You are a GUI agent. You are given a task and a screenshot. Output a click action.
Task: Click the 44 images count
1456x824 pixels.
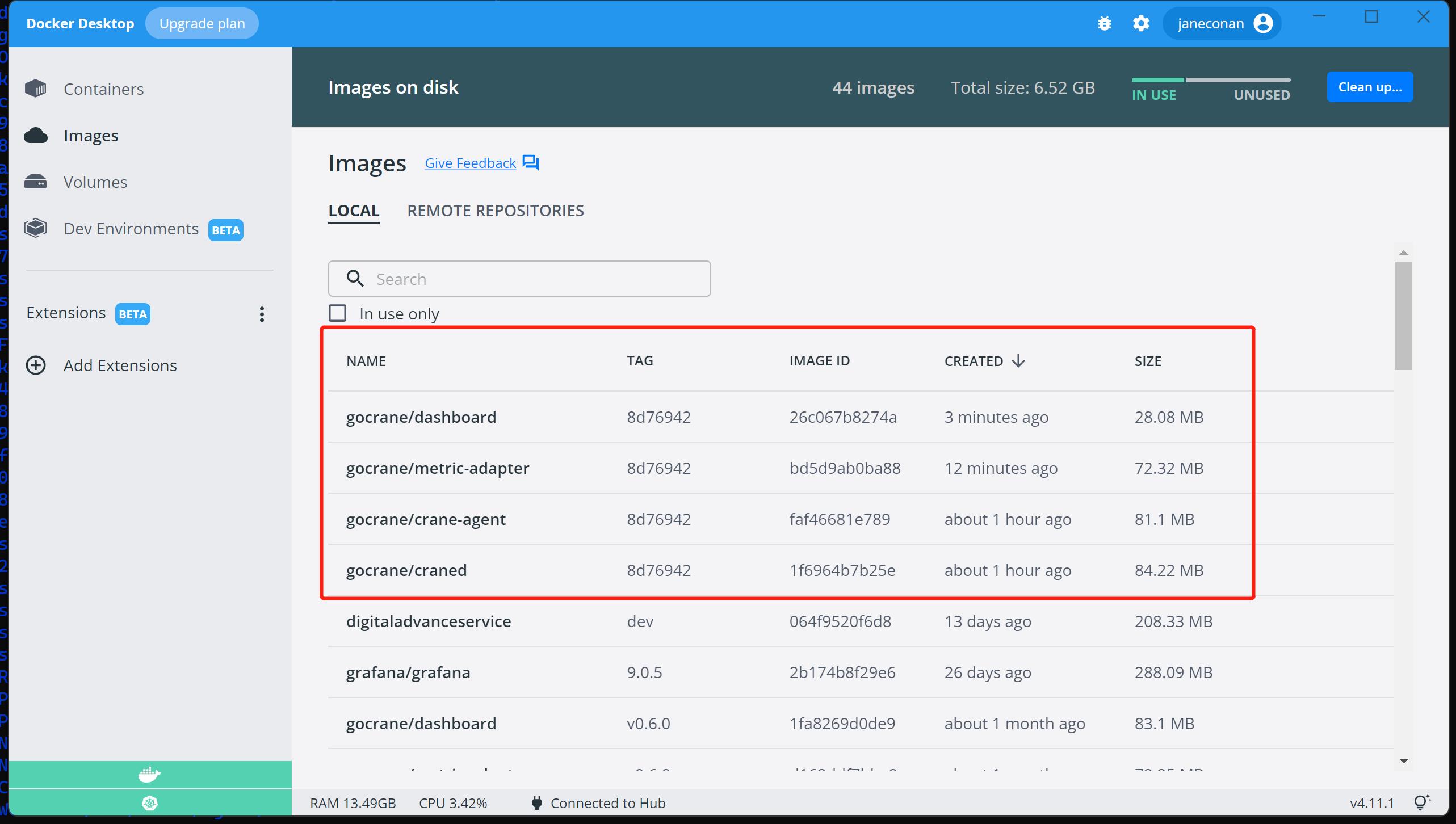[x=873, y=87]
